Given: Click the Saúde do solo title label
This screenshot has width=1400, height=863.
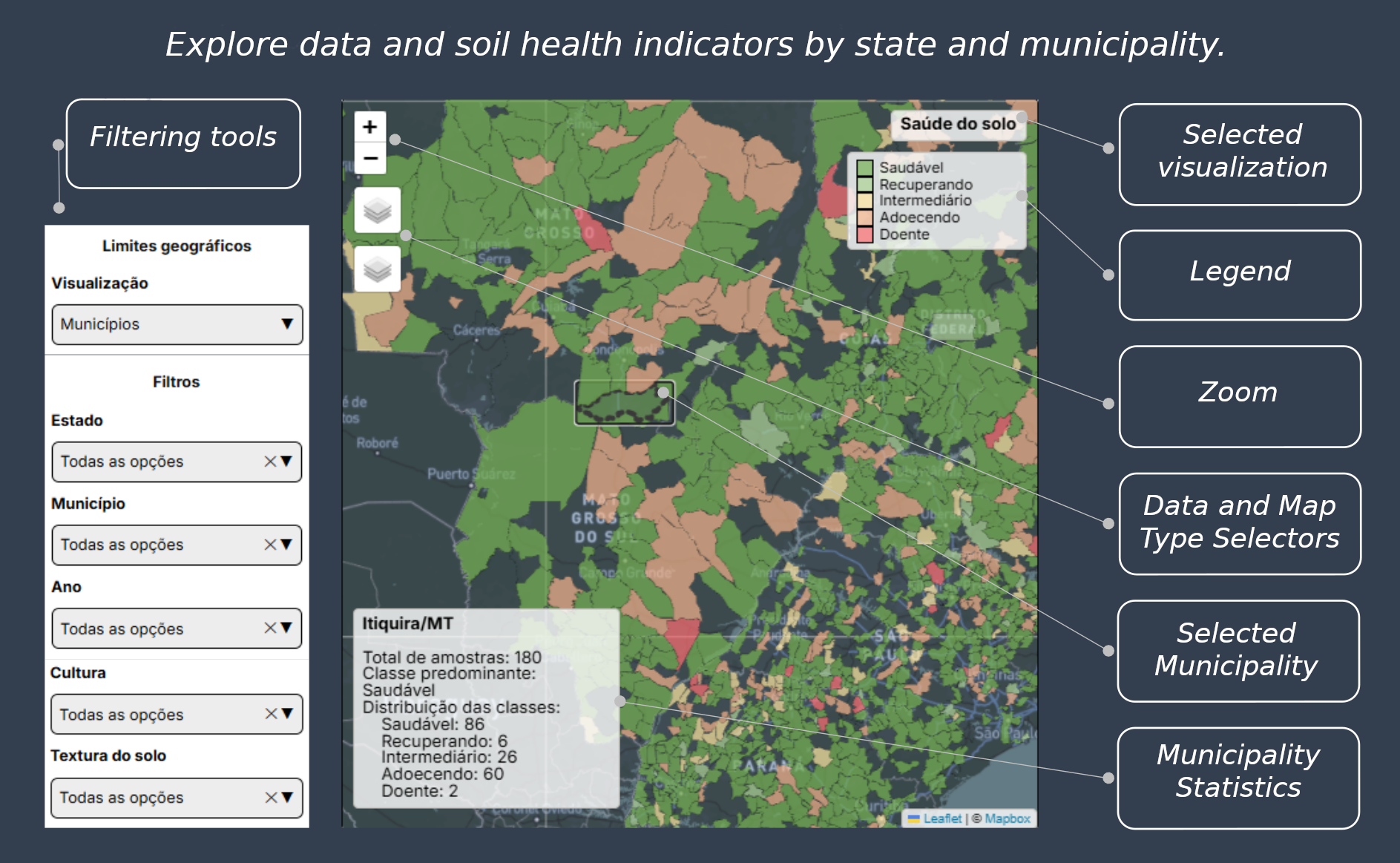Looking at the screenshot, I should [x=957, y=124].
